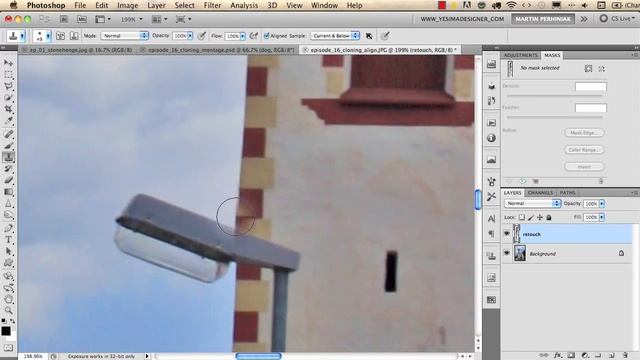Open the clone Mode dropdown
640x360 pixels.
(124, 36)
